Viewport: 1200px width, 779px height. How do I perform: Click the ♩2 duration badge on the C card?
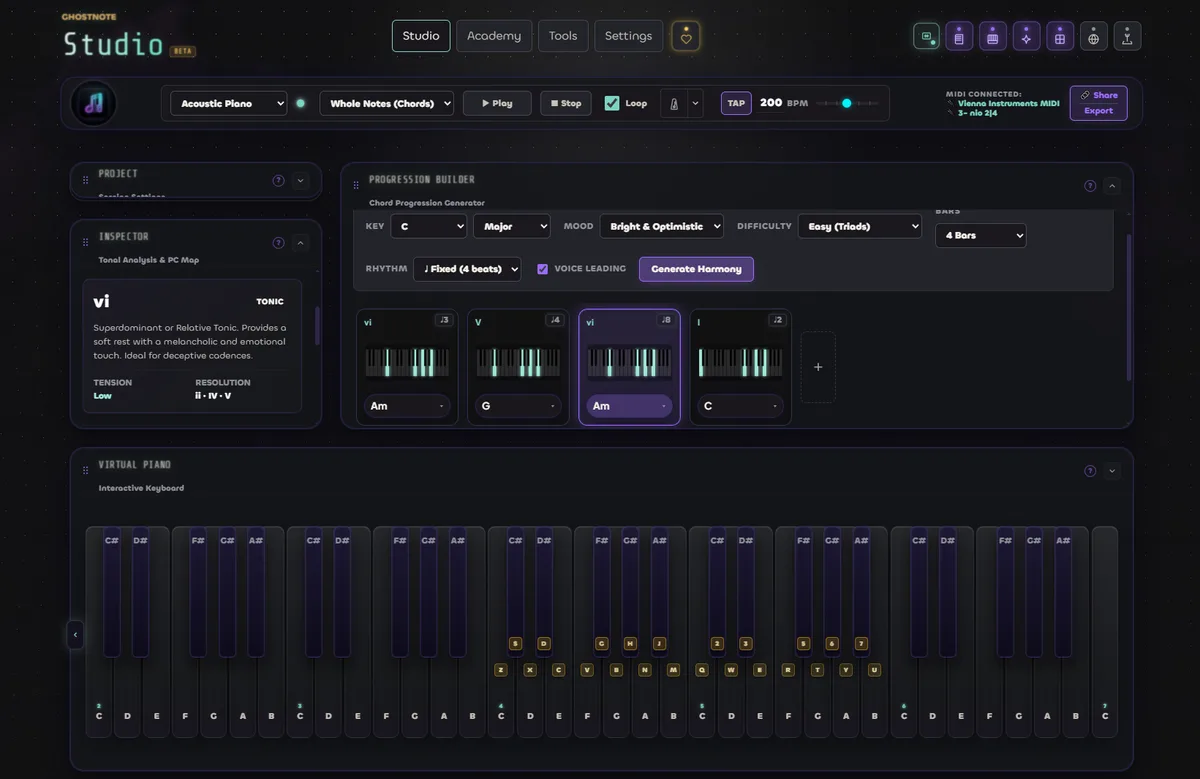[x=776, y=320]
